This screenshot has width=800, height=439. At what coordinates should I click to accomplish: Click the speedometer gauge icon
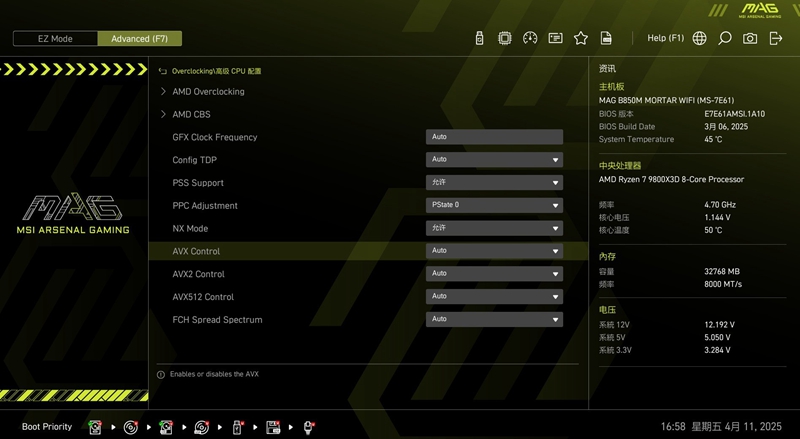click(x=530, y=38)
